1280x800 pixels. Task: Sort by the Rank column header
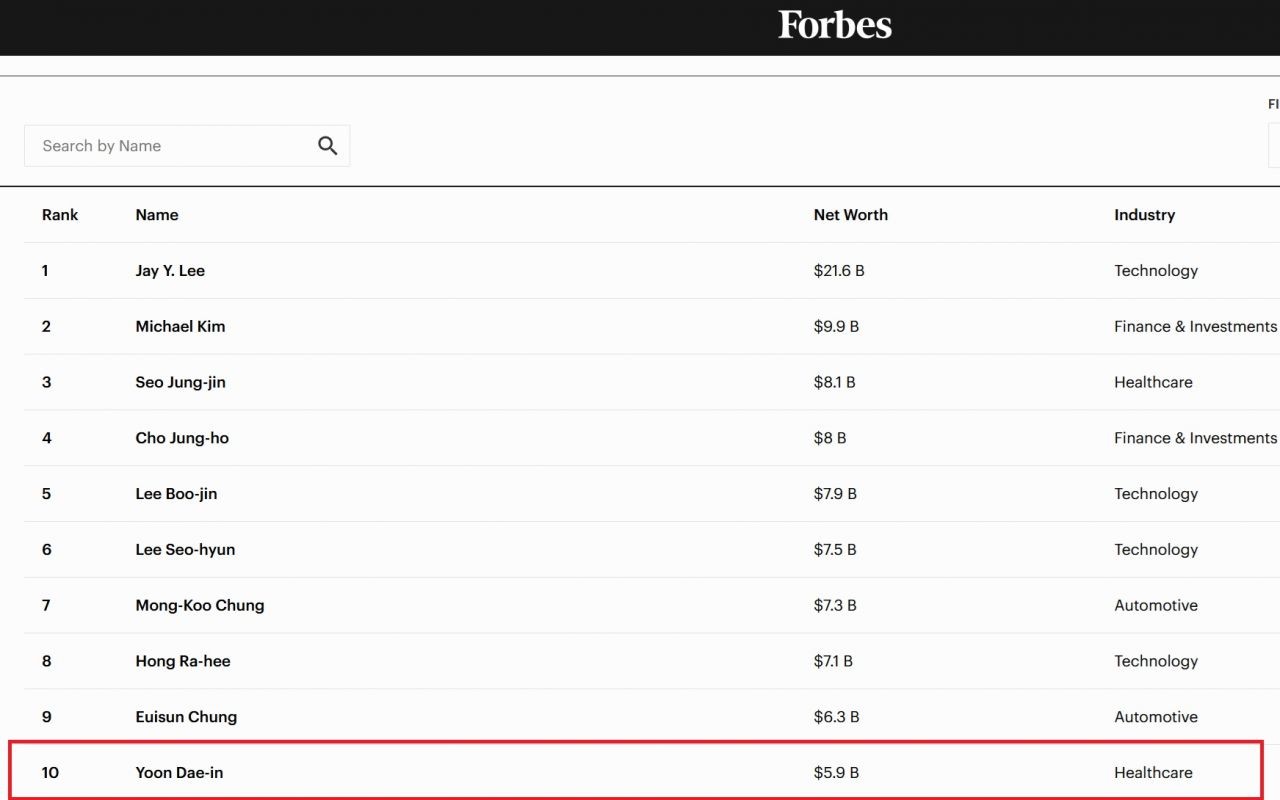tap(60, 215)
